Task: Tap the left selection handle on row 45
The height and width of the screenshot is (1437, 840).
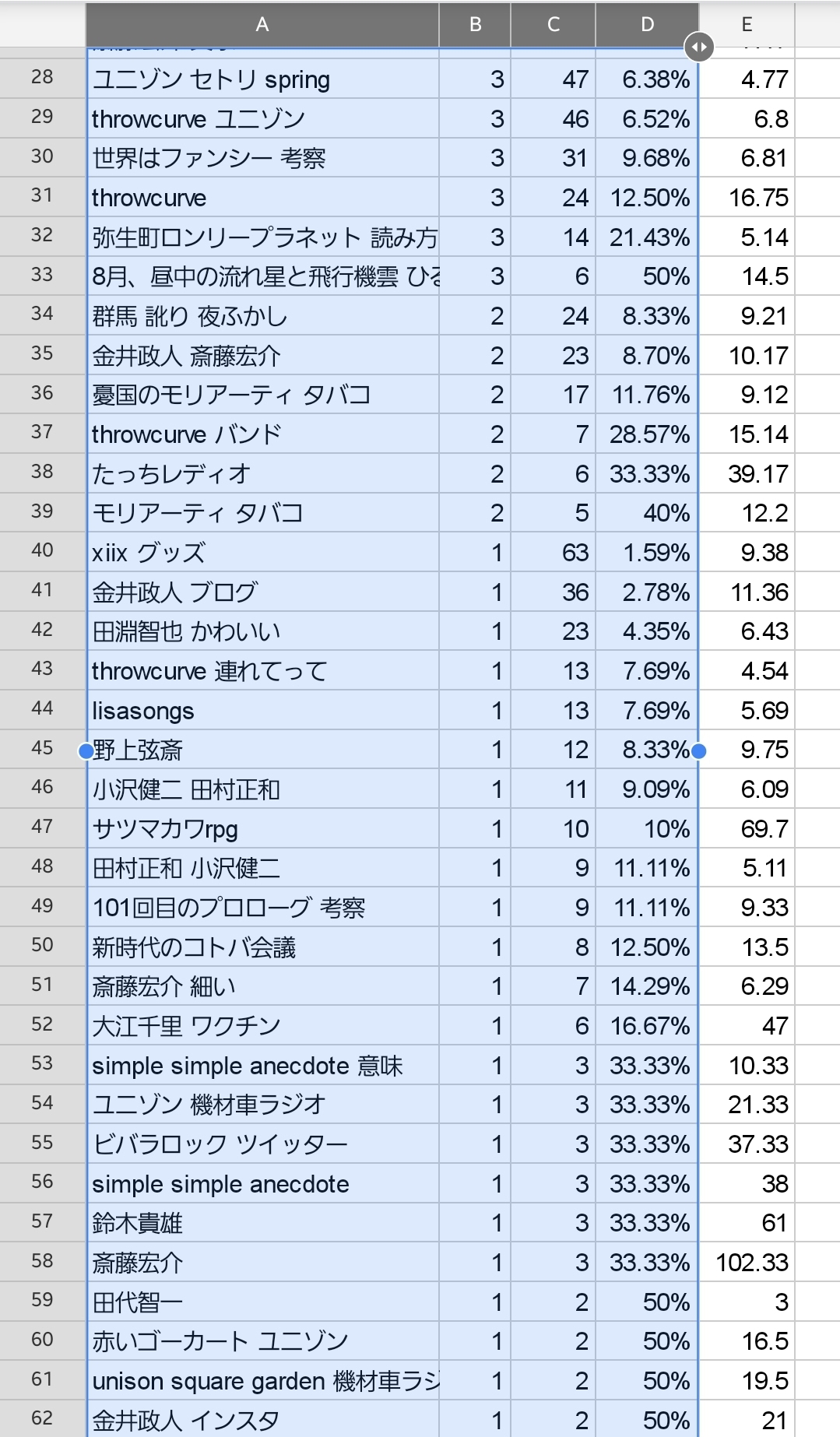Action: (x=86, y=750)
